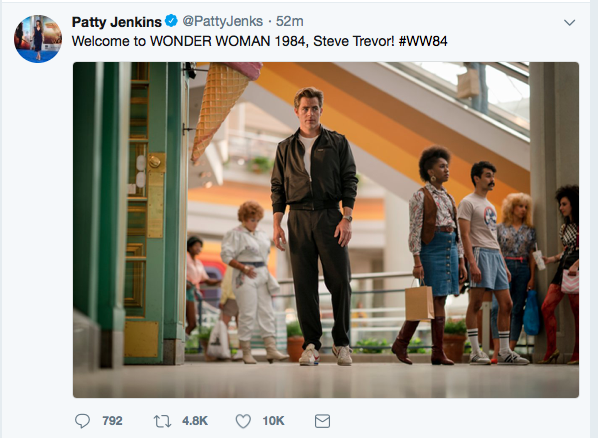Click the man in black jacket in photo

click(x=315, y=226)
